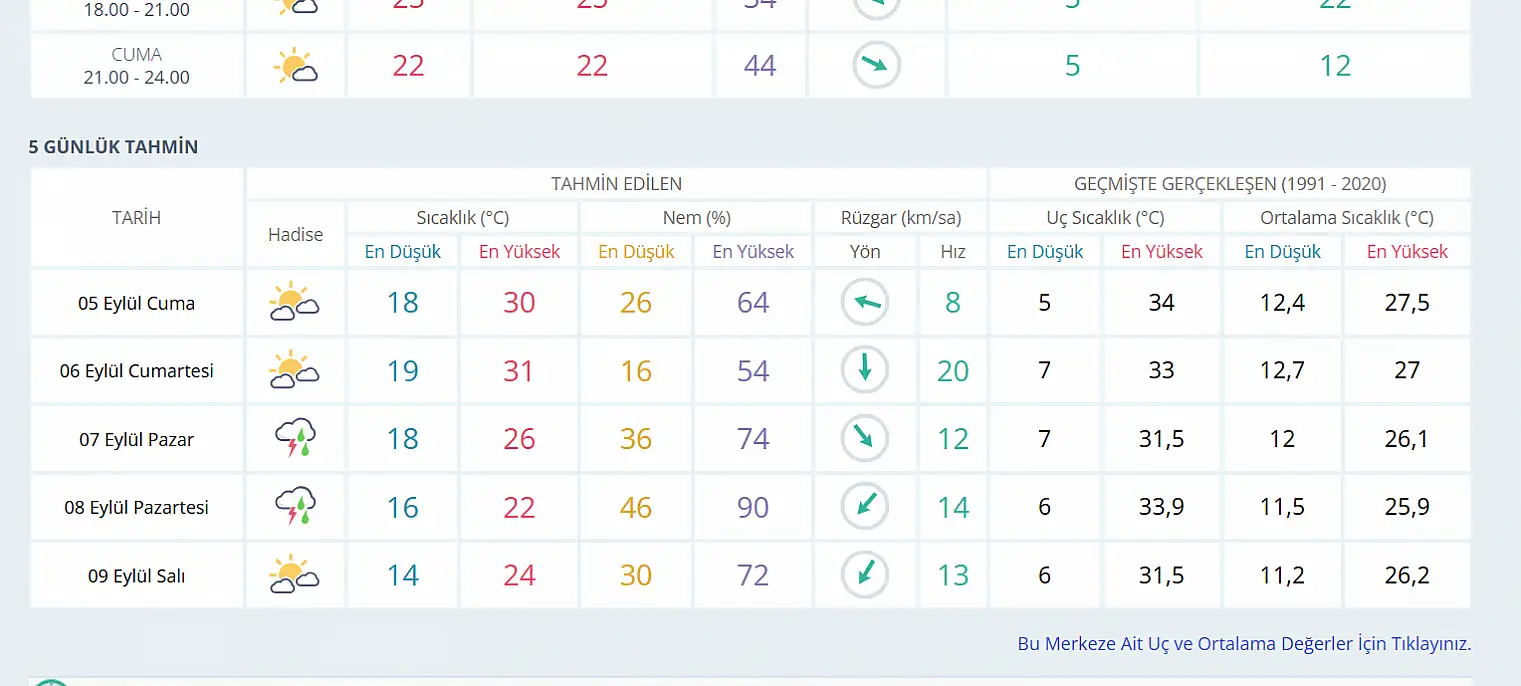Click the weather icon for Cuma 21.00 - 24.00

pyautogui.click(x=295, y=66)
